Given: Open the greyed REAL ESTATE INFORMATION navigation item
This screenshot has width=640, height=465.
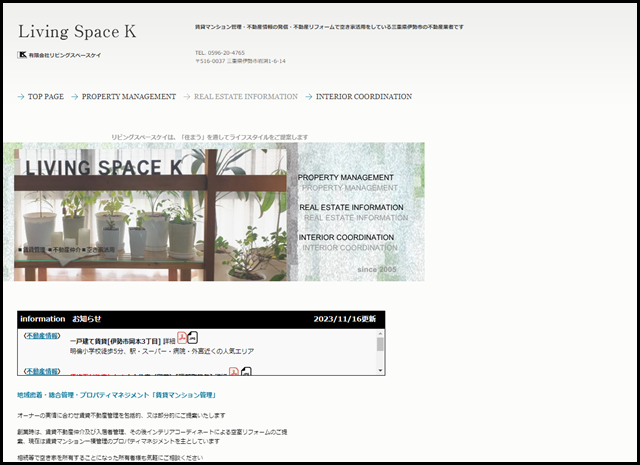Looking at the screenshot, I should click(246, 97).
